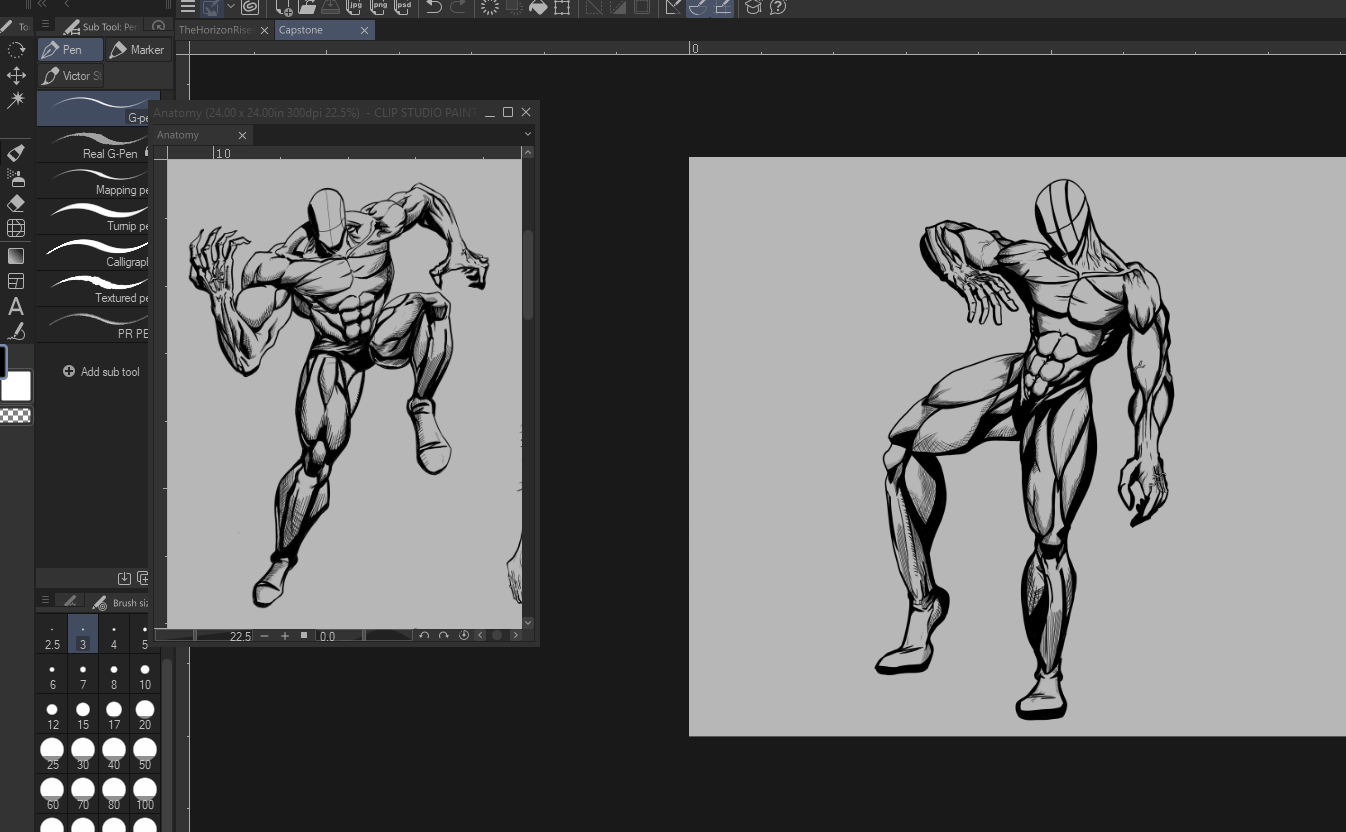Rotate Anatomy canvas left

[424, 636]
